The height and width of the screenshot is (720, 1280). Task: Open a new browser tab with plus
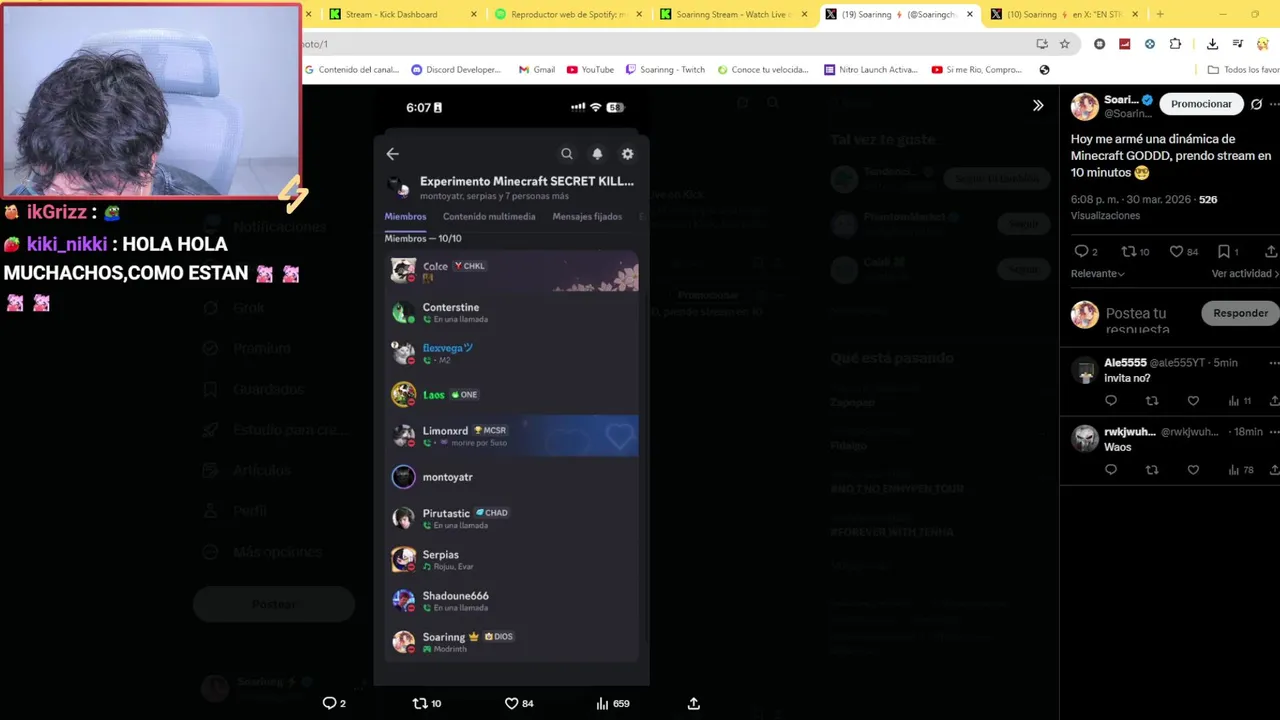pos(1160,14)
